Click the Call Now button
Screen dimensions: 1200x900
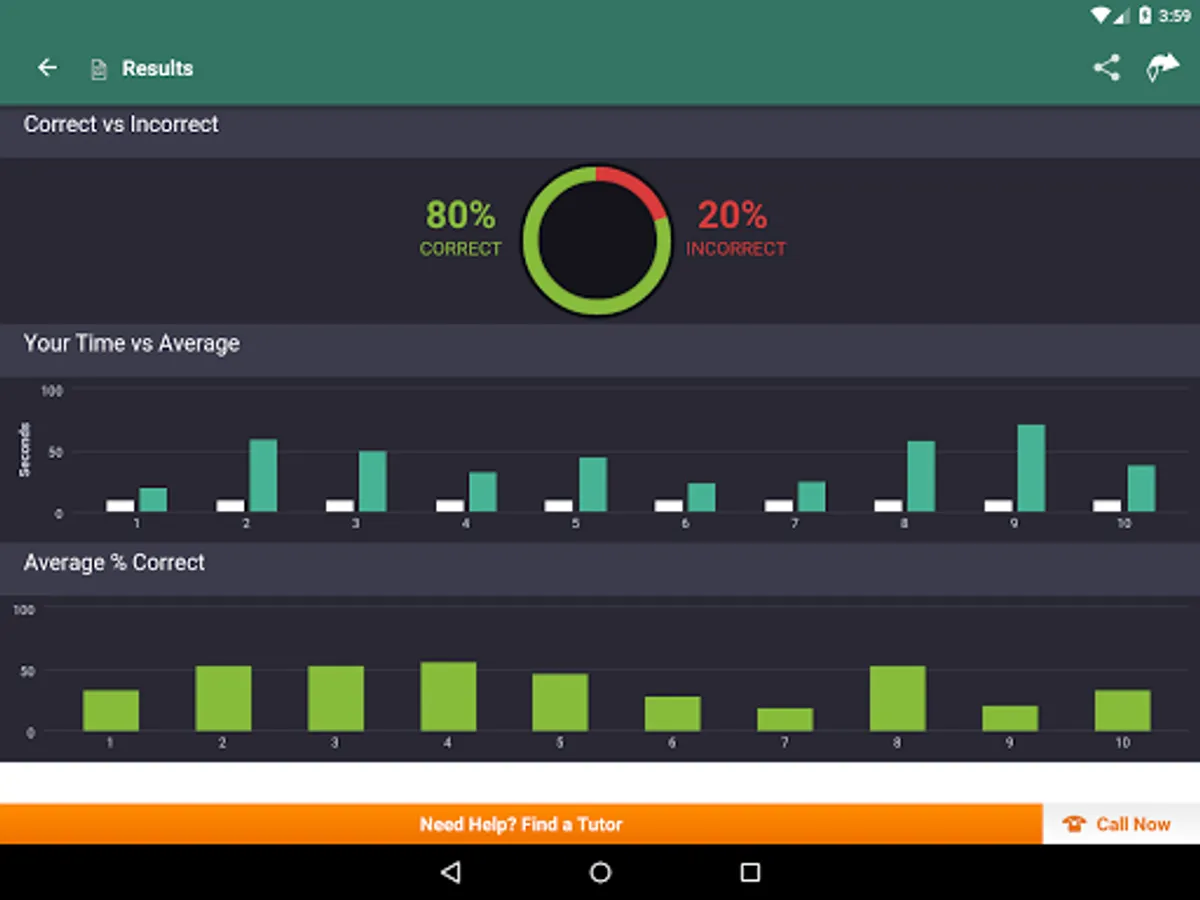[1121, 824]
